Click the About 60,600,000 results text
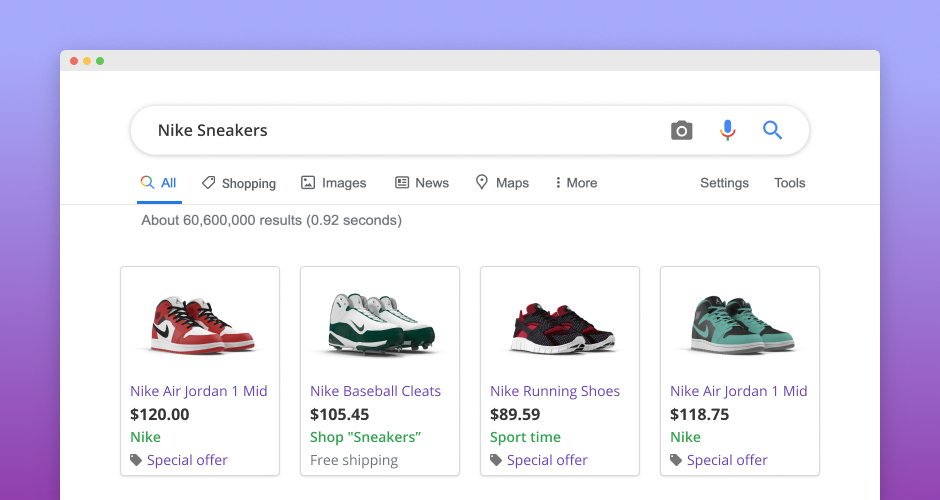Image resolution: width=940 pixels, height=500 pixels. (272, 220)
